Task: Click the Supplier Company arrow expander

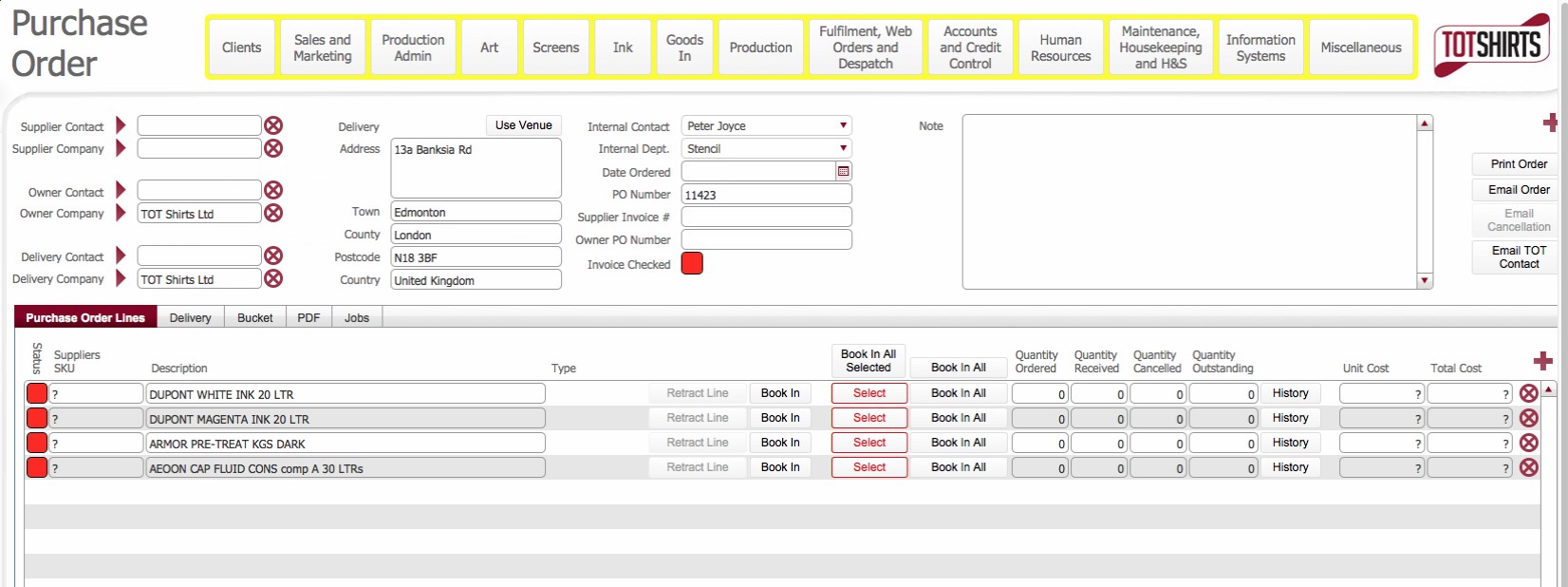Action: [x=121, y=148]
